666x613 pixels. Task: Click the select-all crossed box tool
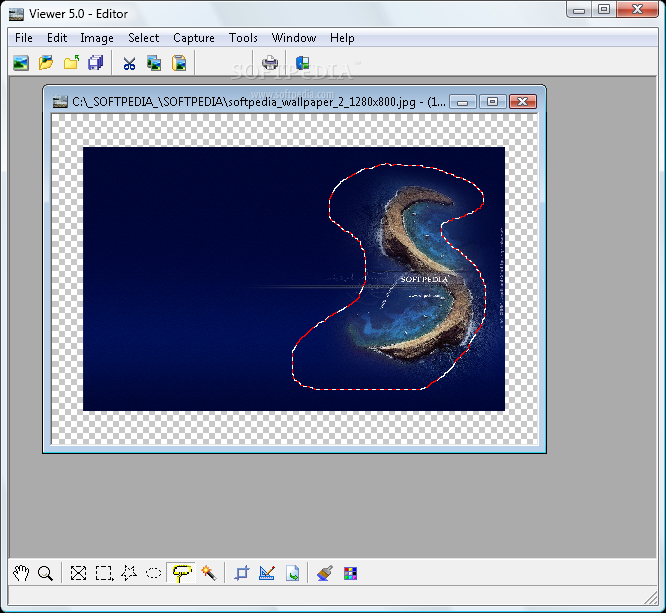point(78,573)
